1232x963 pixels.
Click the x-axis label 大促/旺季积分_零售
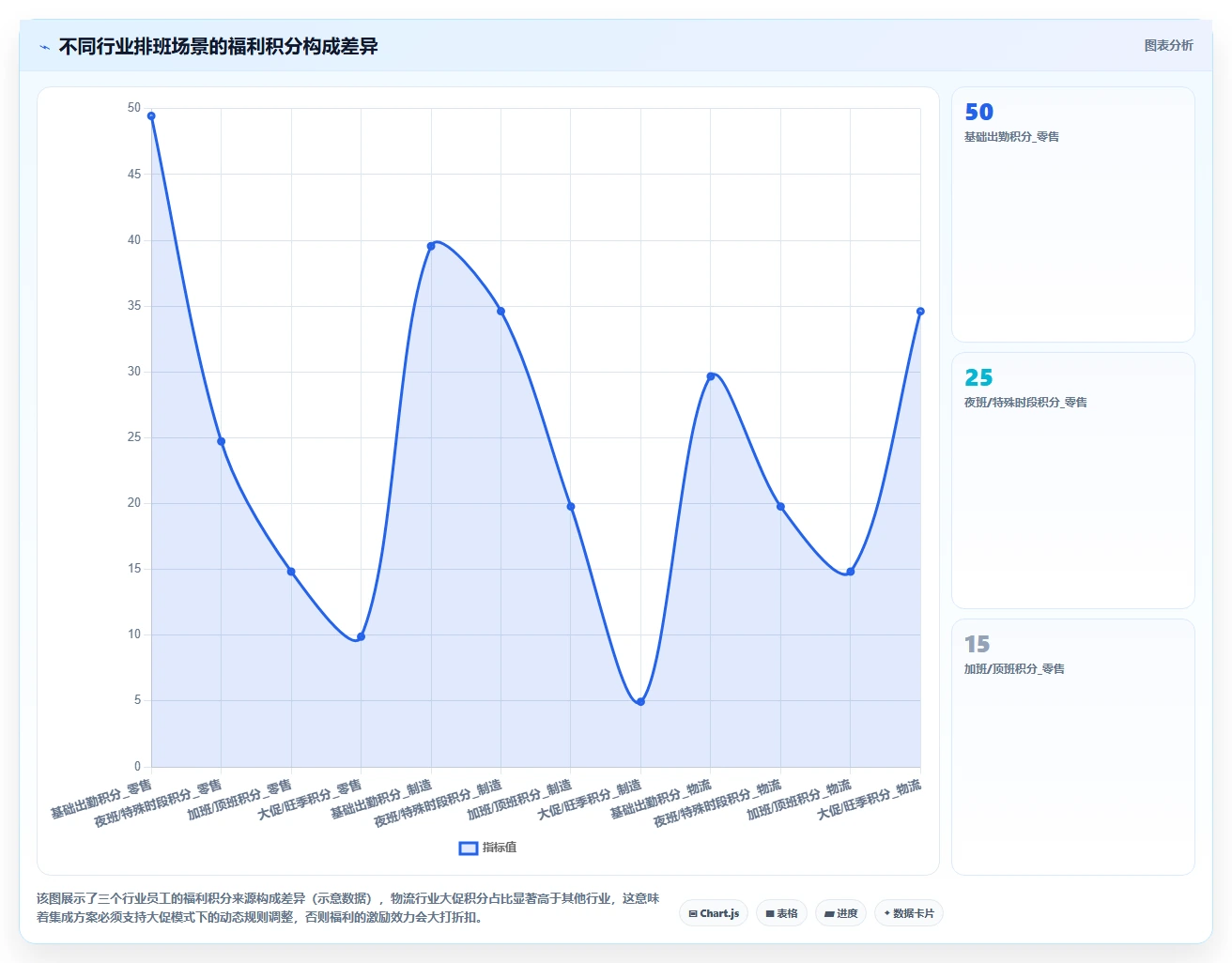click(x=310, y=800)
